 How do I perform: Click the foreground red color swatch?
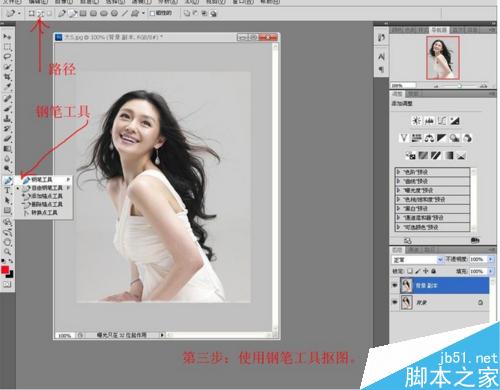coord(5,270)
